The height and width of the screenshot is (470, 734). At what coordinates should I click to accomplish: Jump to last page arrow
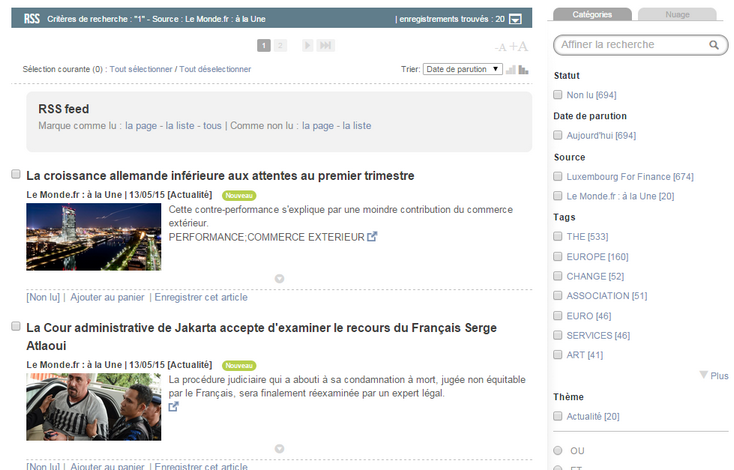pyautogui.click(x=325, y=45)
